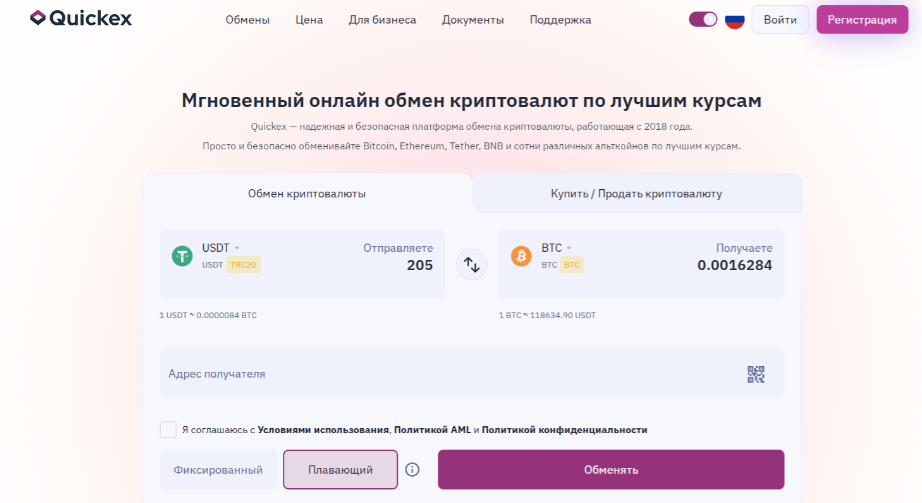Image resolution: width=922 pixels, height=503 pixels.
Task: Click the TRC20 network badge
Action: click(243, 265)
